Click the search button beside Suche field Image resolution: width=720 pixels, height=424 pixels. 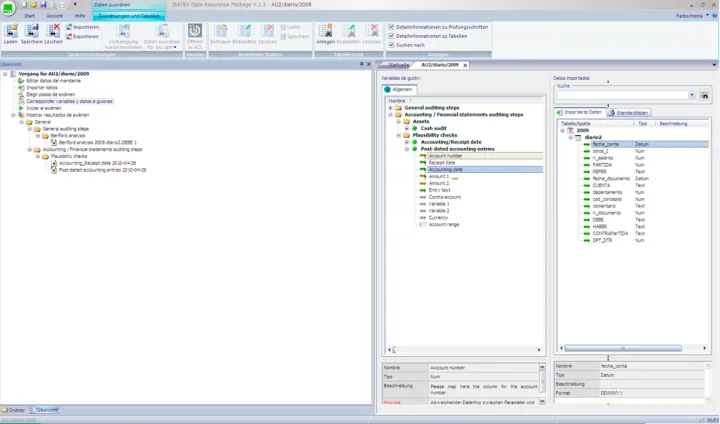click(x=704, y=95)
